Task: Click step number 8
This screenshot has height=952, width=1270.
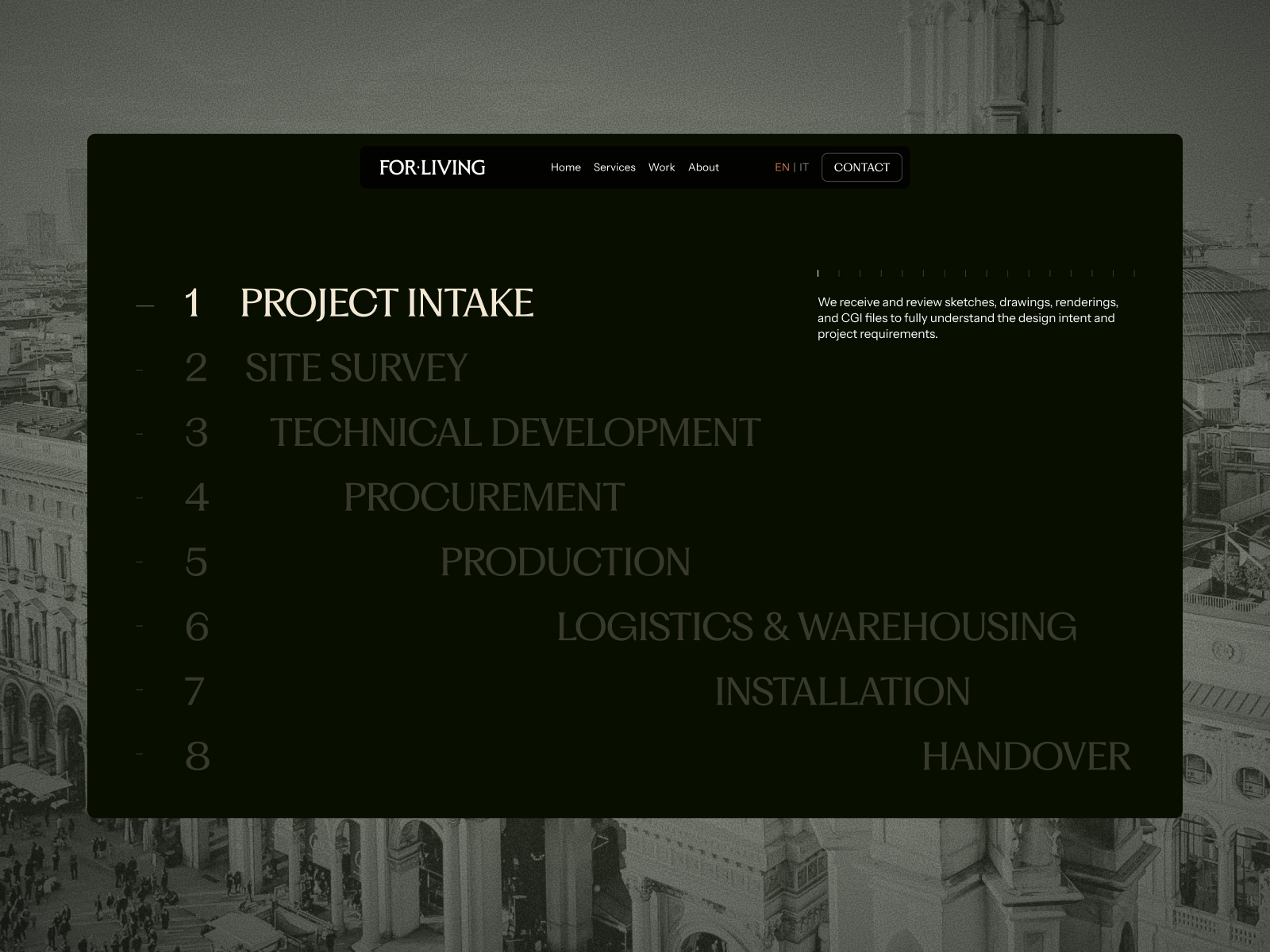Action: (x=197, y=757)
